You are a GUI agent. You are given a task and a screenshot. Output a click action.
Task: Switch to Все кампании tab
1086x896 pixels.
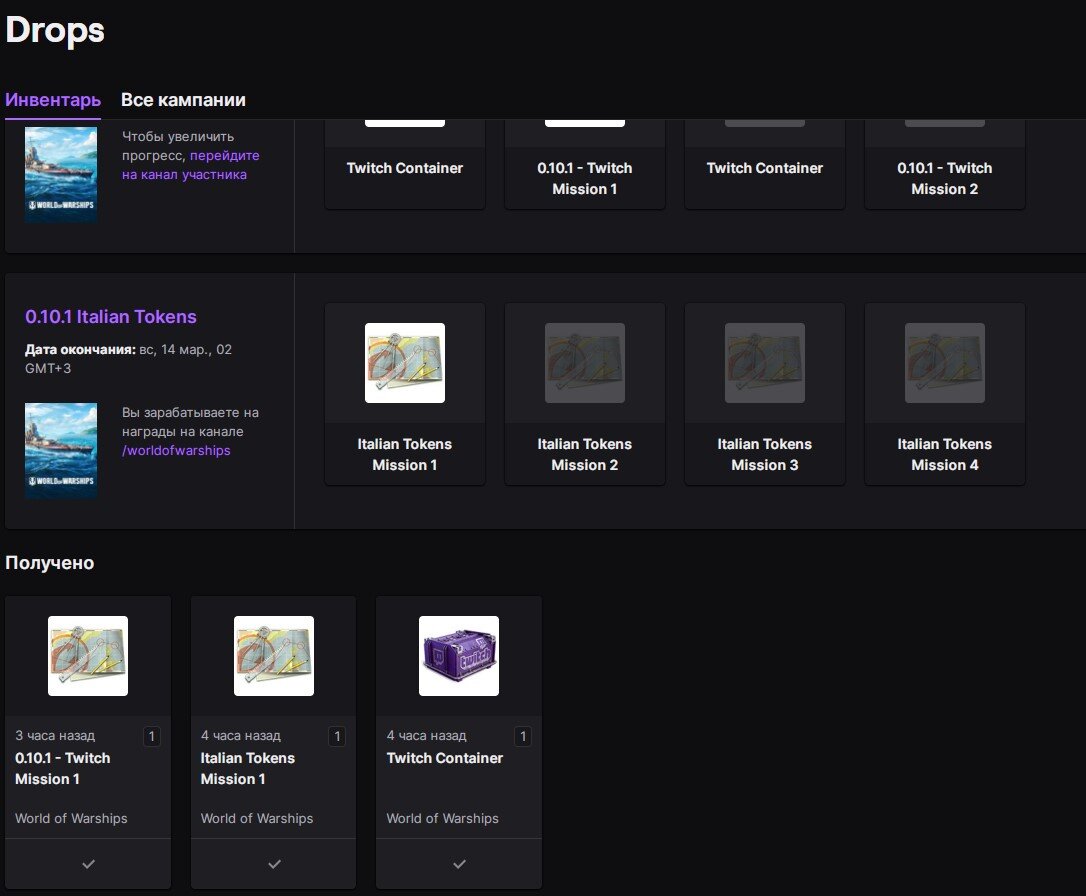(183, 100)
